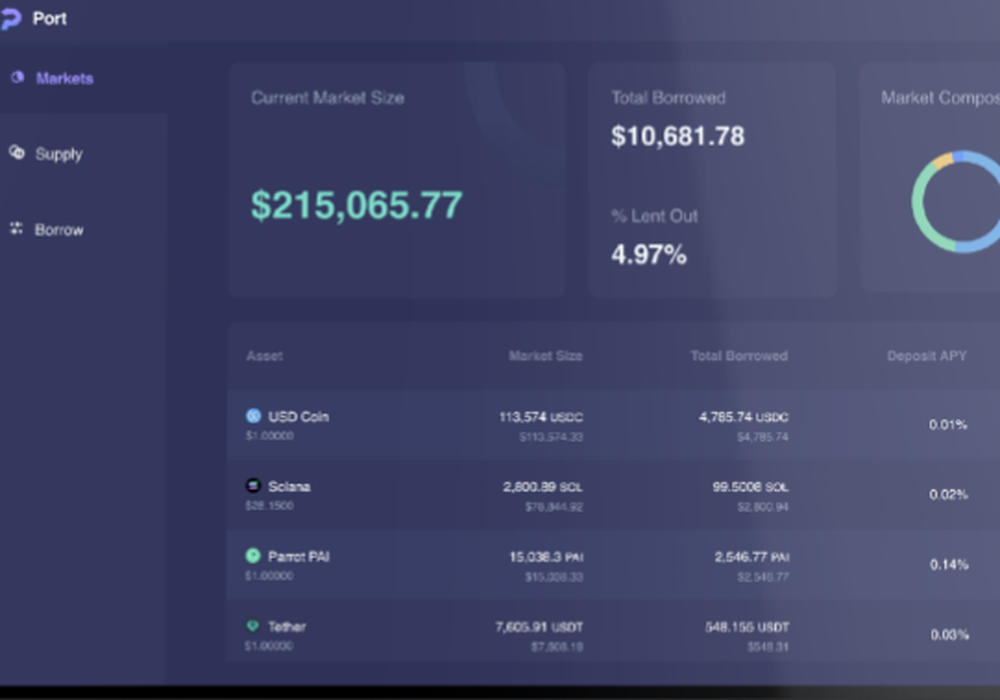This screenshot has width=1000, height=700.
Task: Click the Borrow dots icon in sidebar
Action: (x=17, y=228)
